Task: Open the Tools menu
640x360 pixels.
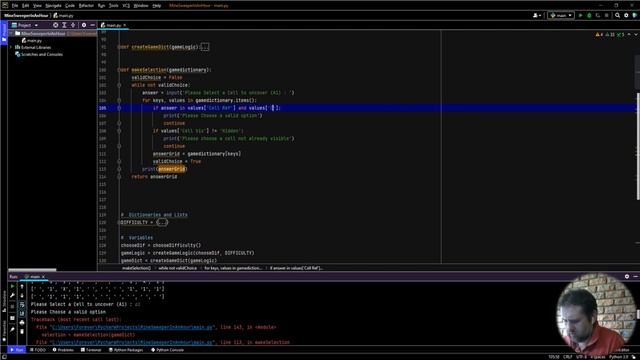Action: coord(113,6)
